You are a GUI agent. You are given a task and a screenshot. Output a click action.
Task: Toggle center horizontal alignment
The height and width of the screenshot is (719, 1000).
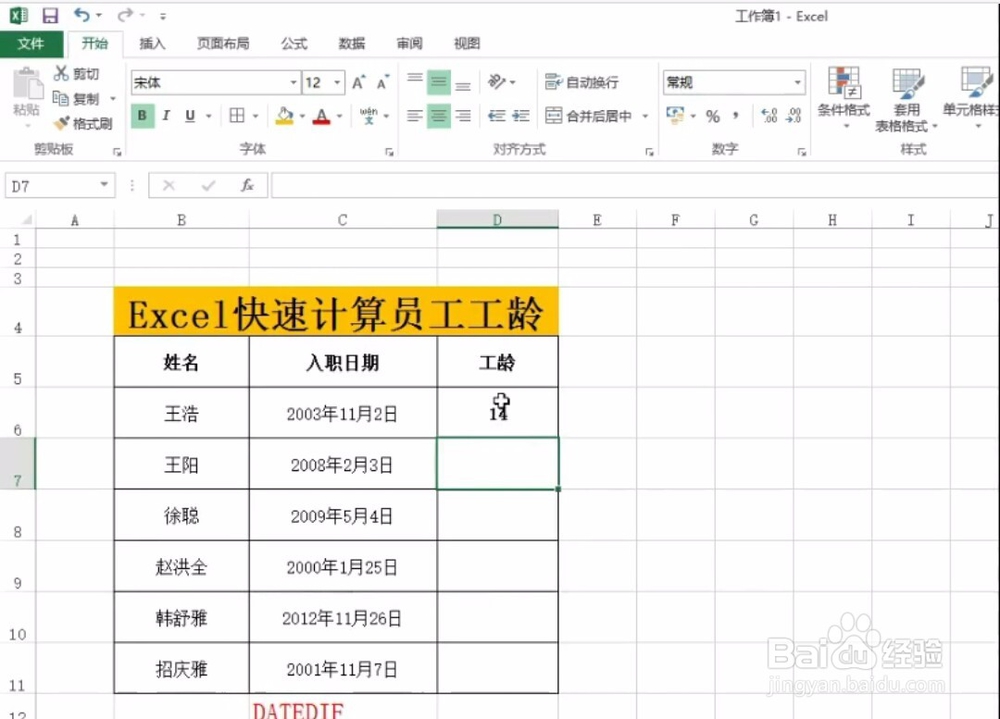439,115
